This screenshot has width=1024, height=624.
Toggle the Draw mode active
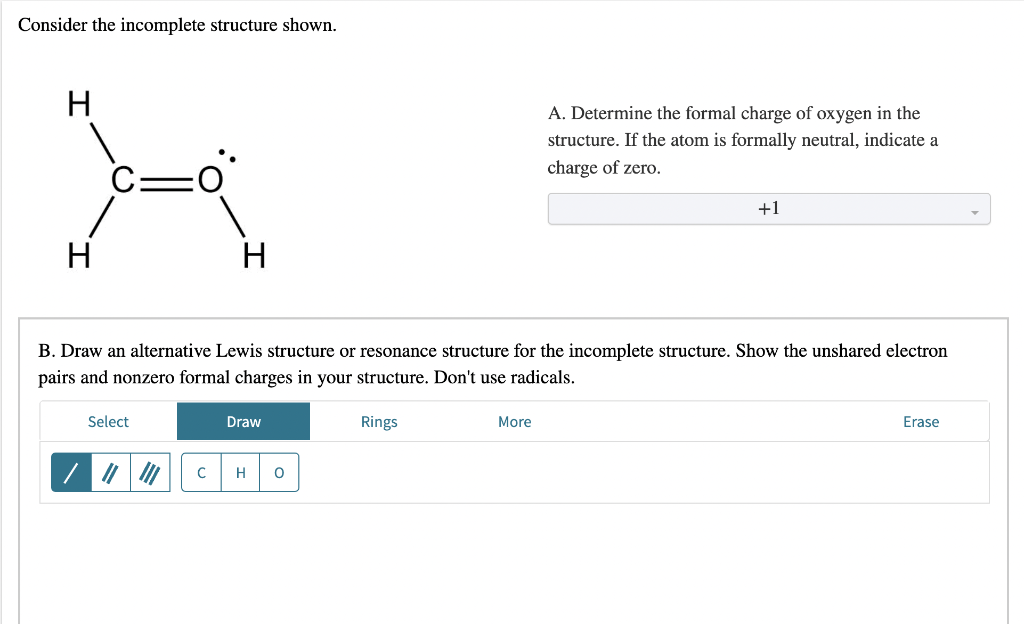coord(243,421)
